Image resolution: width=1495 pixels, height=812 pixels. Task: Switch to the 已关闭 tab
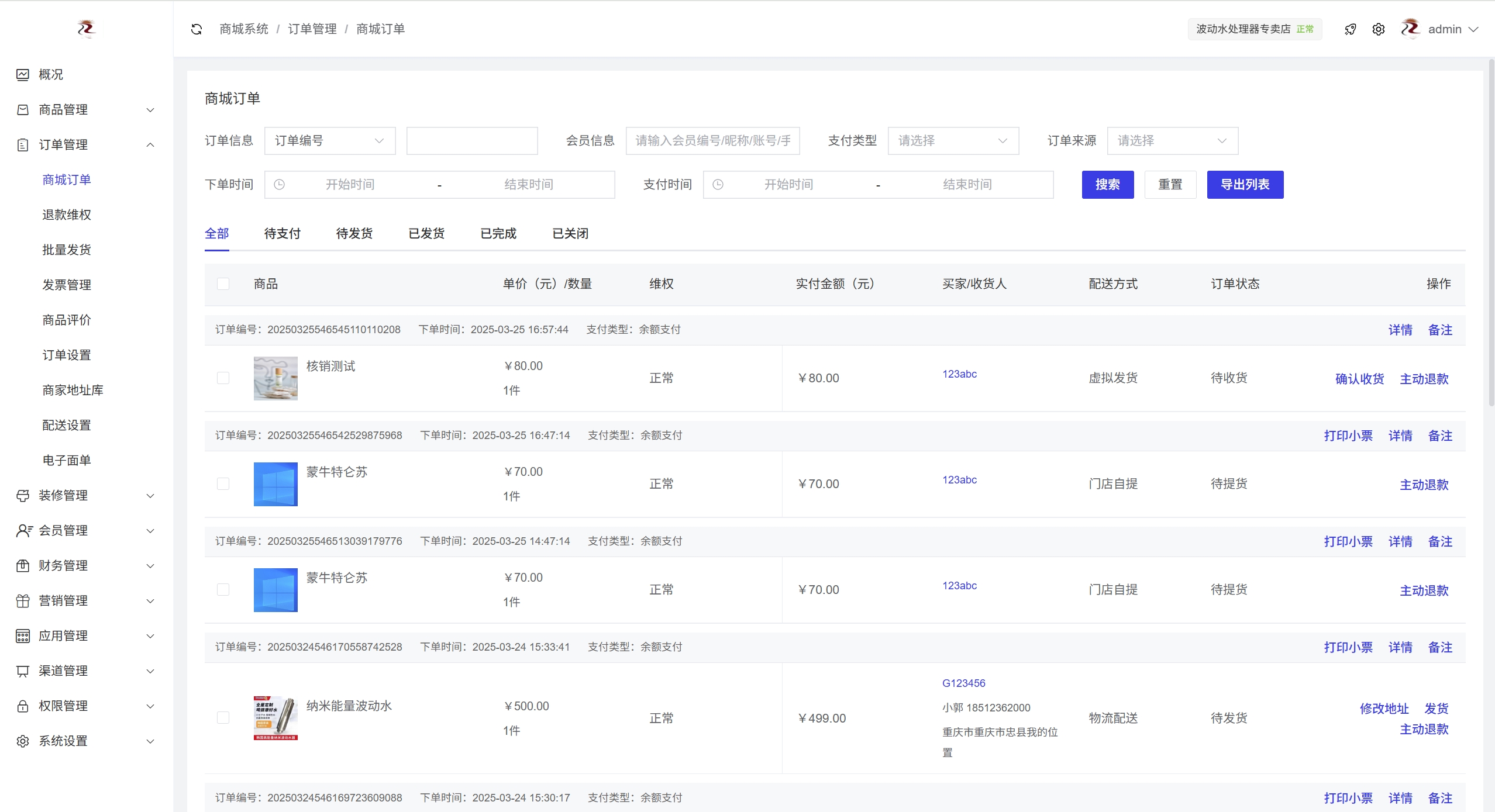(570, 234)
